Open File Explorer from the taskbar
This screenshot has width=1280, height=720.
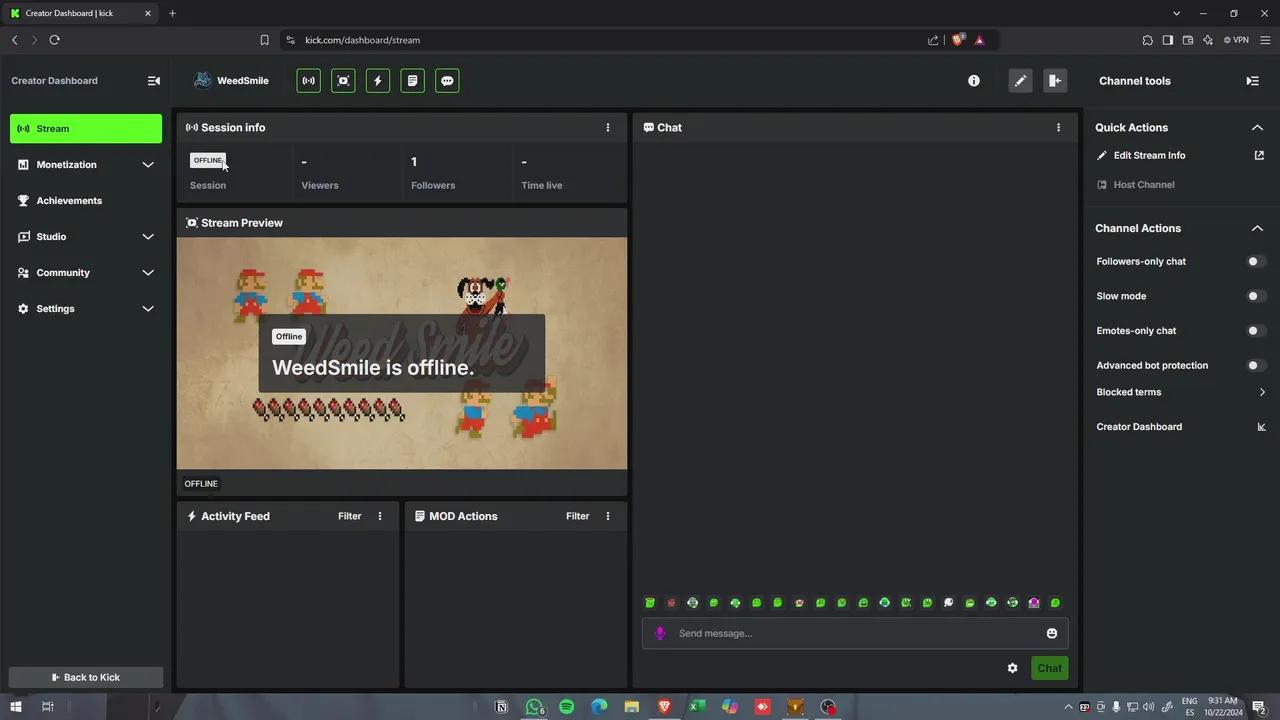pyautogui.click(x=632, y=707)
